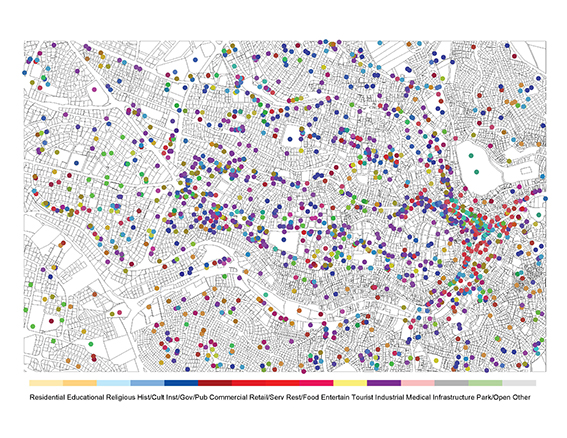Select the yellow Tourist legend swatch
This screenshot has height=438, width=567.
point(350,383)
